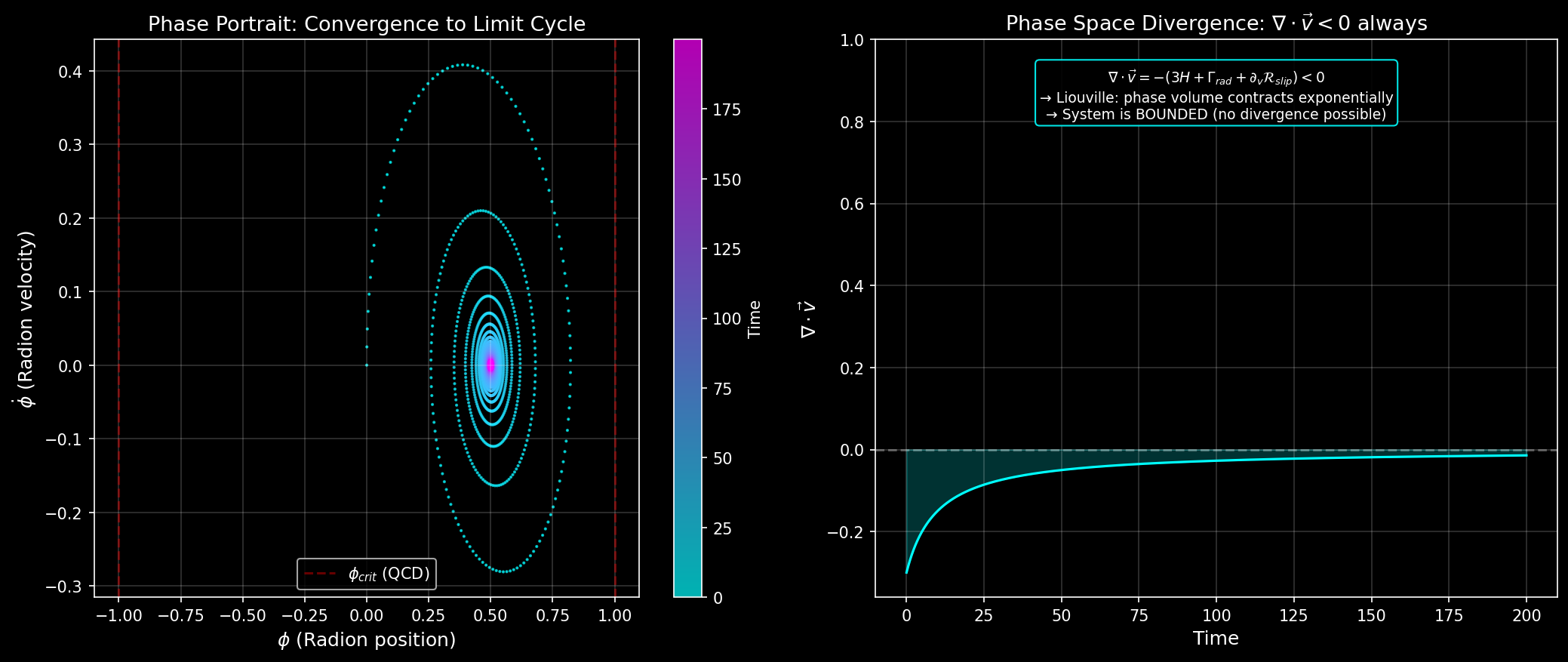
Task: Click the magenta top of the colorbar
Action: 687,47
